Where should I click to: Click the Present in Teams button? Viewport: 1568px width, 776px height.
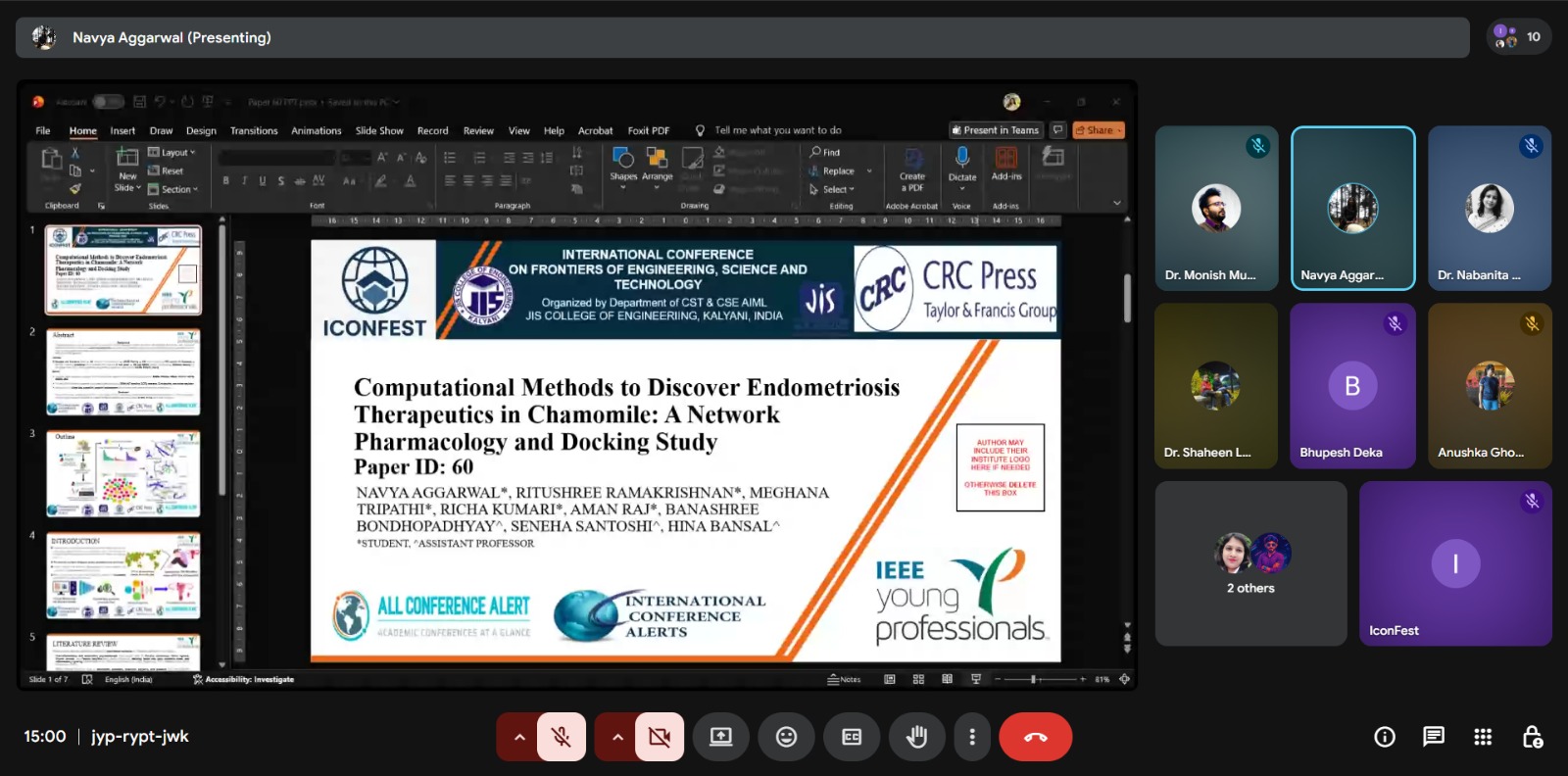click(995, 130)
